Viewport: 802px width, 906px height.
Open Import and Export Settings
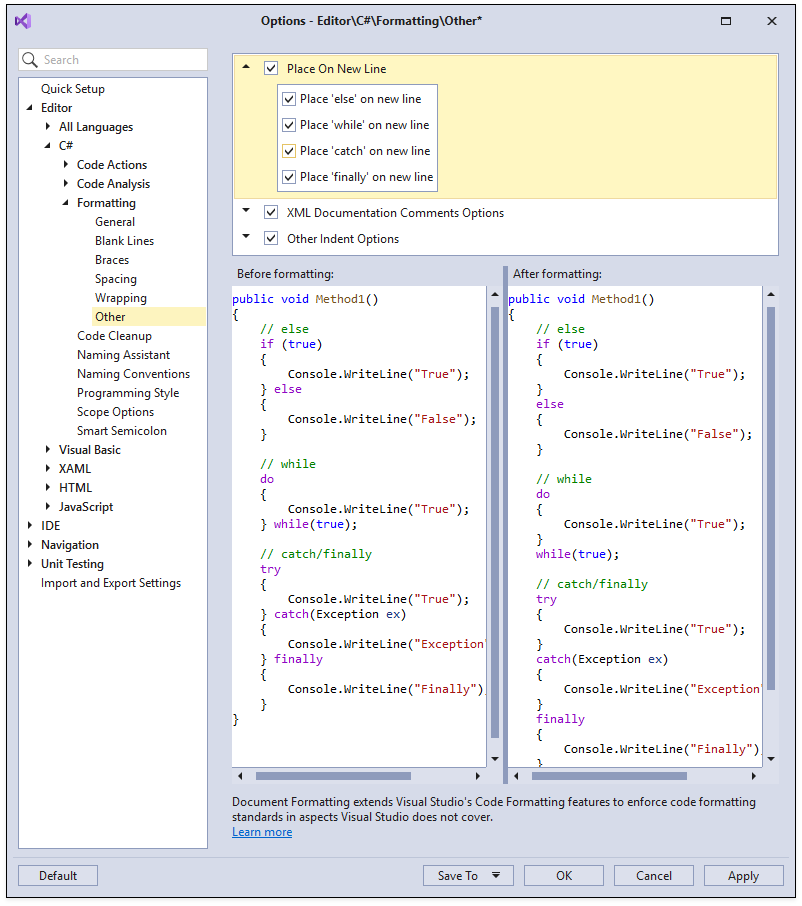click(111, 583)
